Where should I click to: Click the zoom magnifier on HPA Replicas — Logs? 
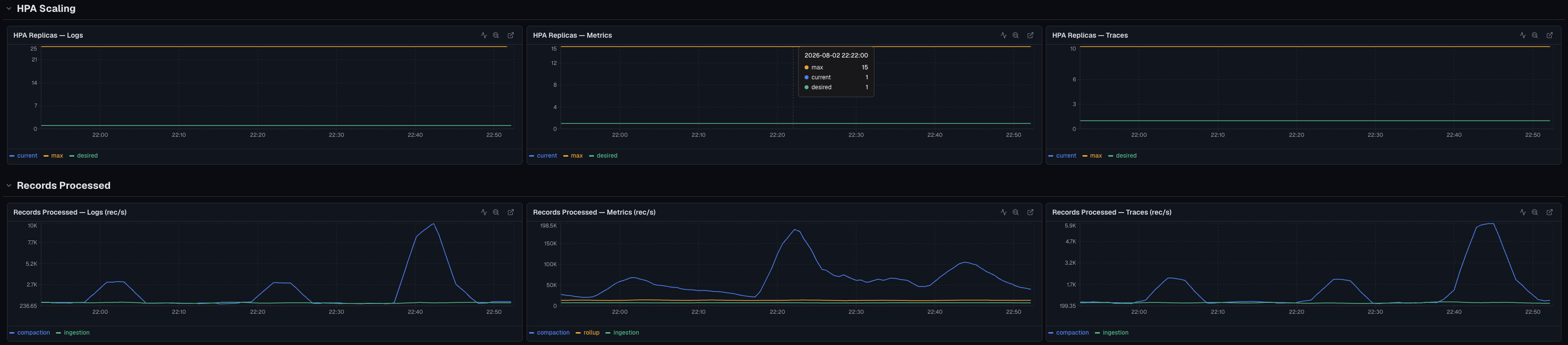pos(496,35)
